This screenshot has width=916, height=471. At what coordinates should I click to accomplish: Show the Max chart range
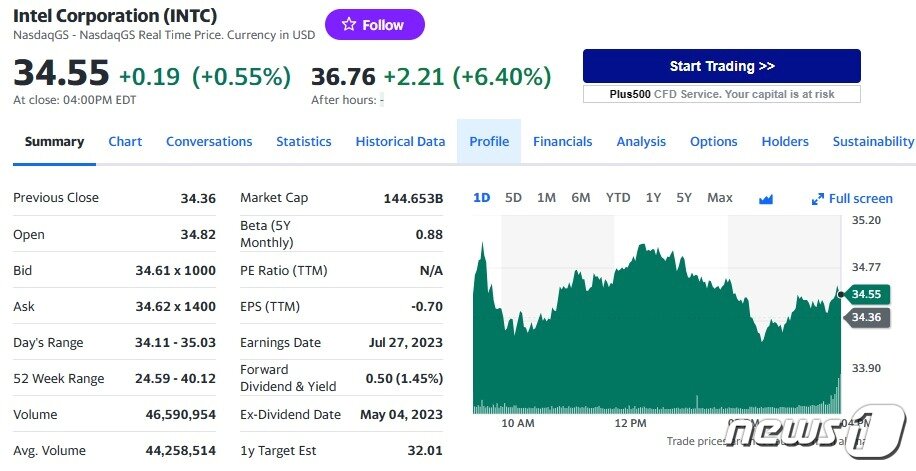pyautogui.click(x=720, y=198)
